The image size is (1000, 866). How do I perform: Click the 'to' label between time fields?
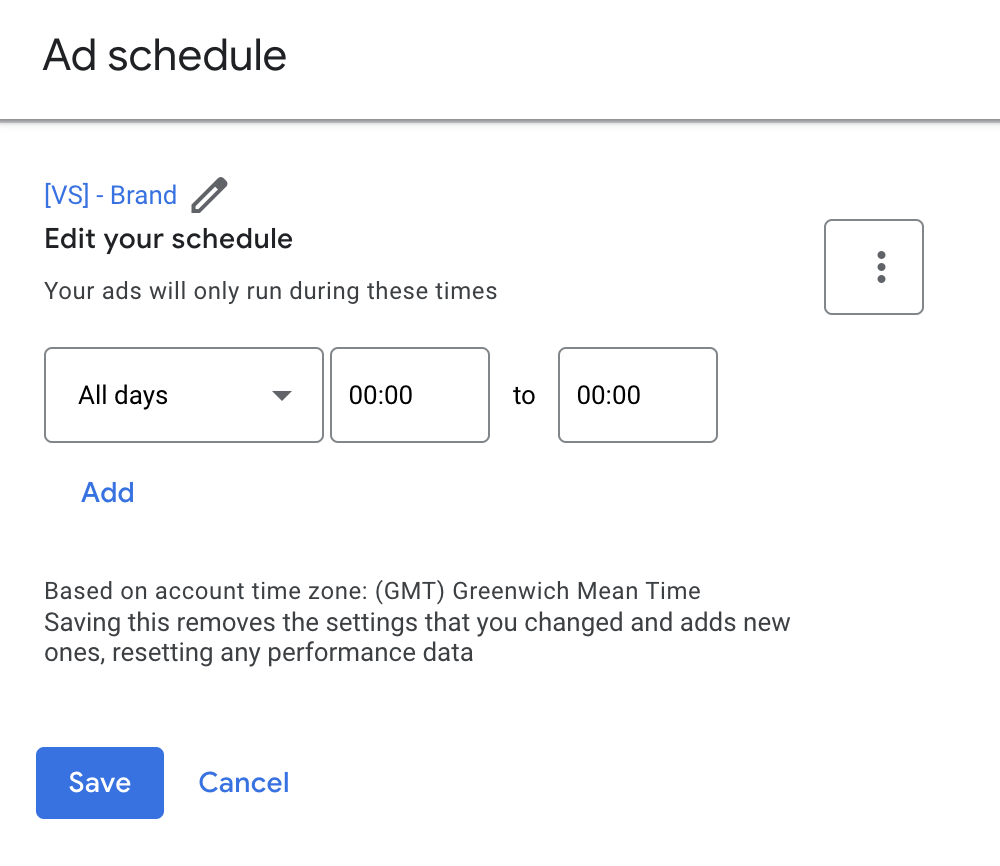524,396
